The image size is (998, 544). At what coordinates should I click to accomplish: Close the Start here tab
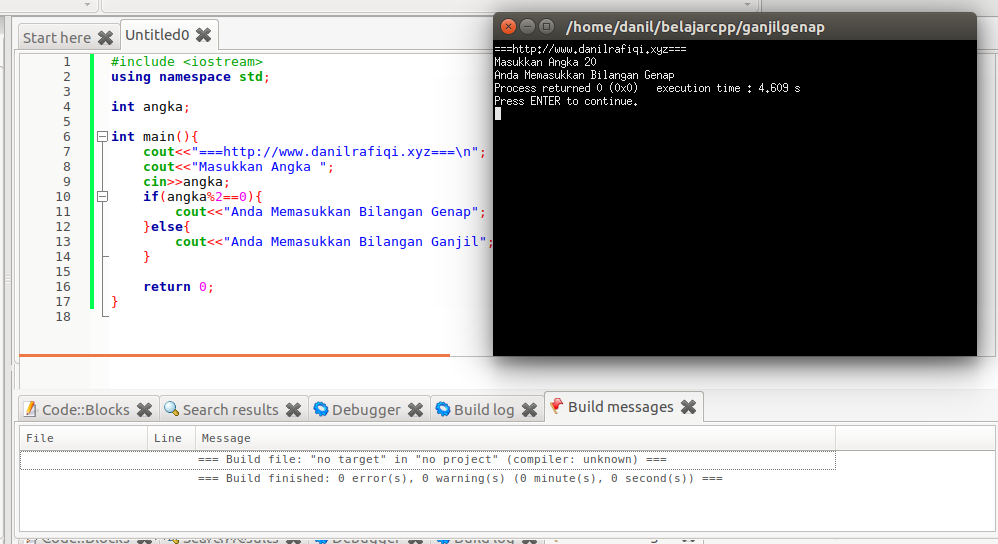106,38
